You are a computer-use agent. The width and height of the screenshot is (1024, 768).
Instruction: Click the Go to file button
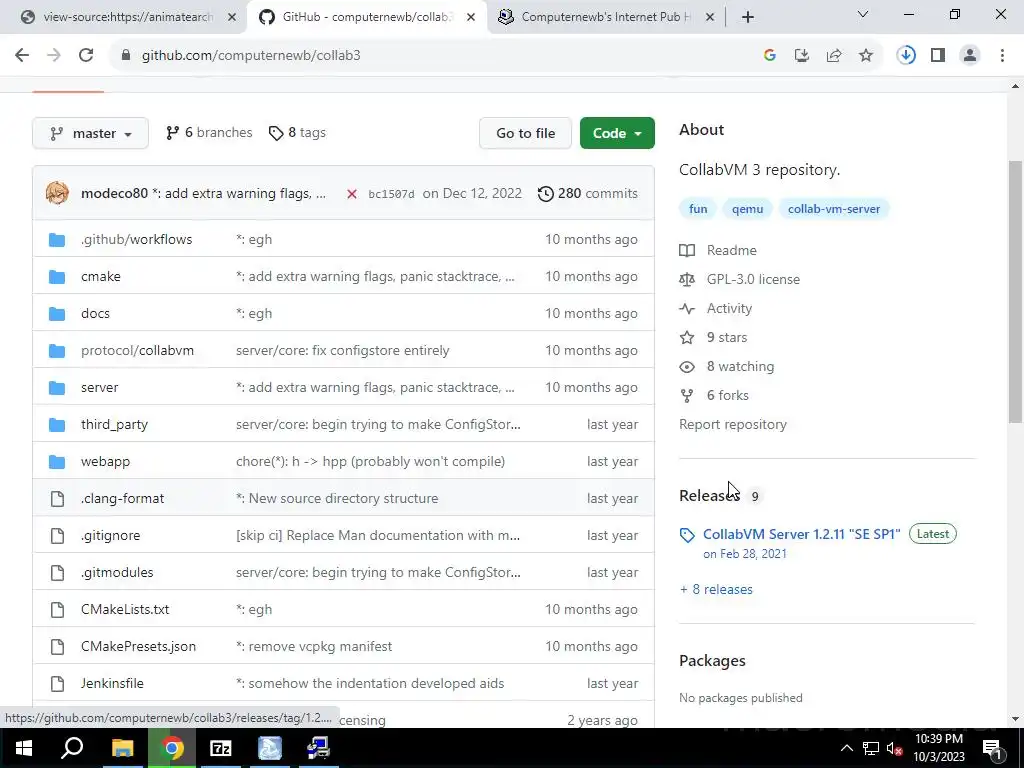pos(525,133)
